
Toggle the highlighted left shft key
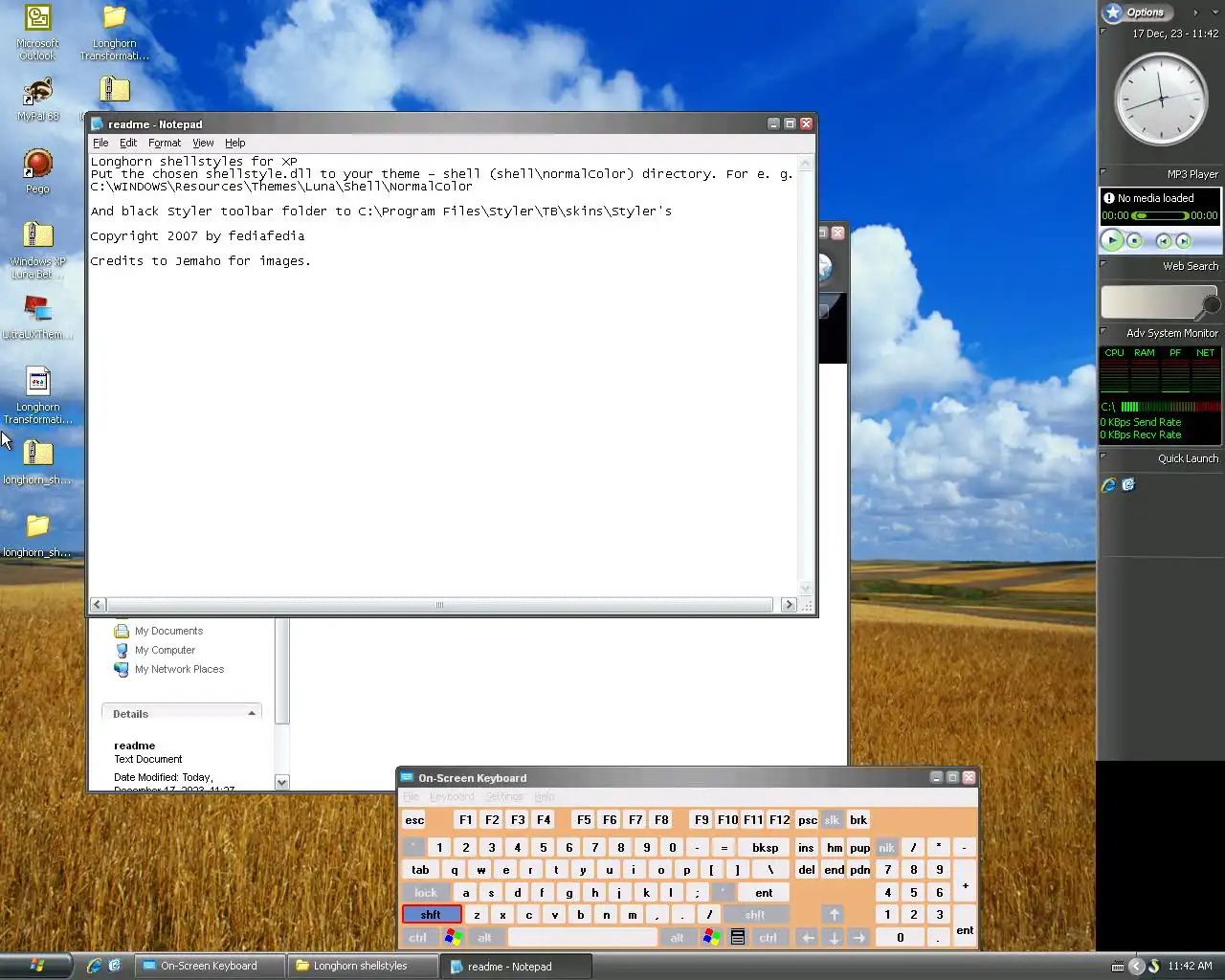(x=432, y=915)
